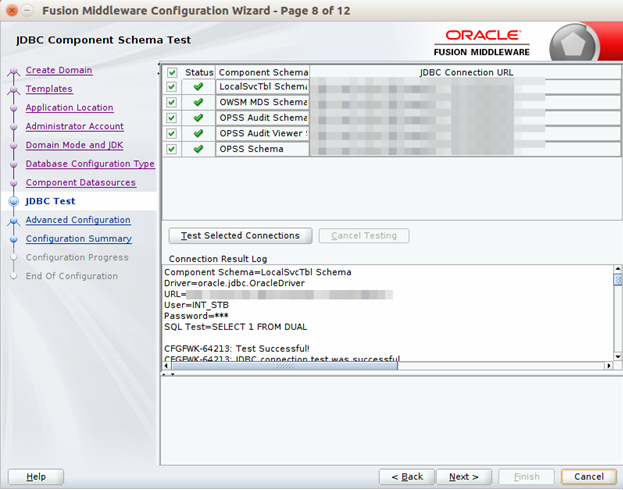Click the log horizontal scroll-right arrow
This screenshot has width=623, height=490.
[608, 365]
